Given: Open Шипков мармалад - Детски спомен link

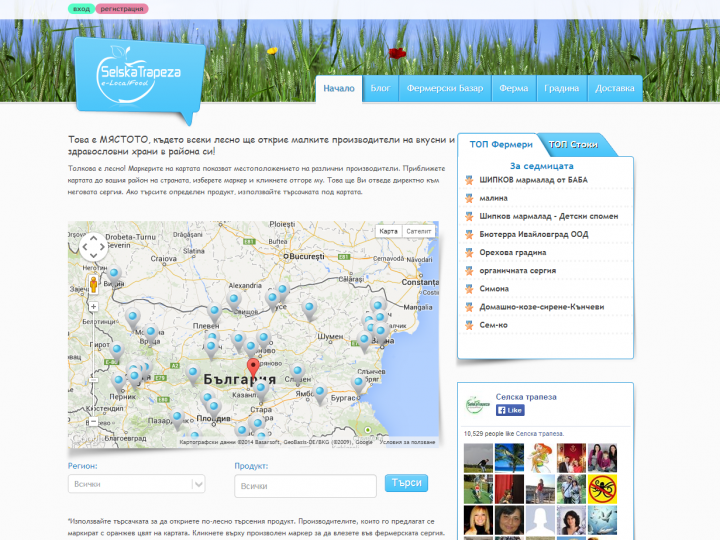Looking at the screenshot, I should (549, 216).
